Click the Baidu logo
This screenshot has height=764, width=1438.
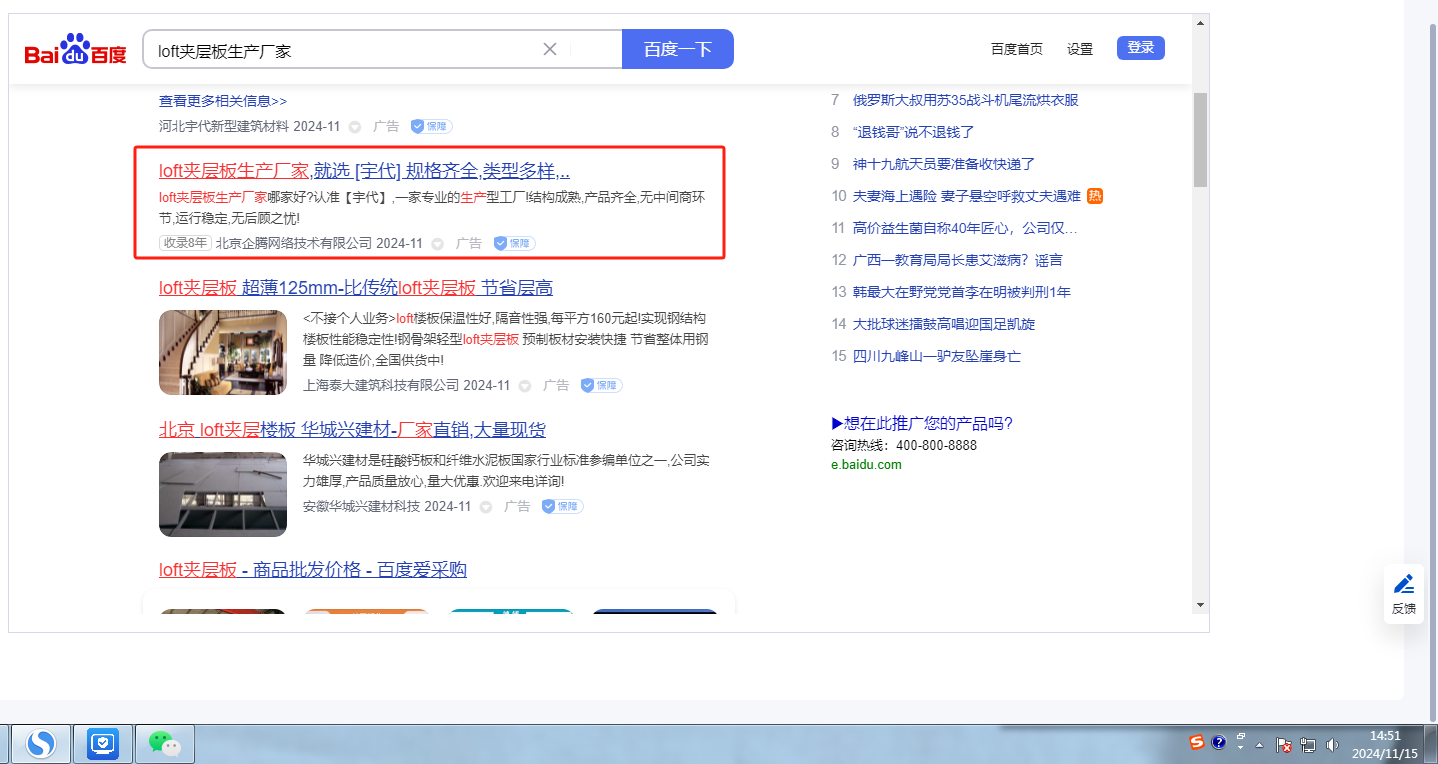[76, 50]
